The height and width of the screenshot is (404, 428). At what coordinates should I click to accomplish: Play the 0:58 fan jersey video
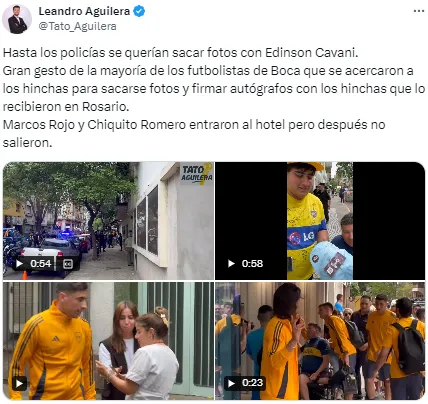click(231, 264)
